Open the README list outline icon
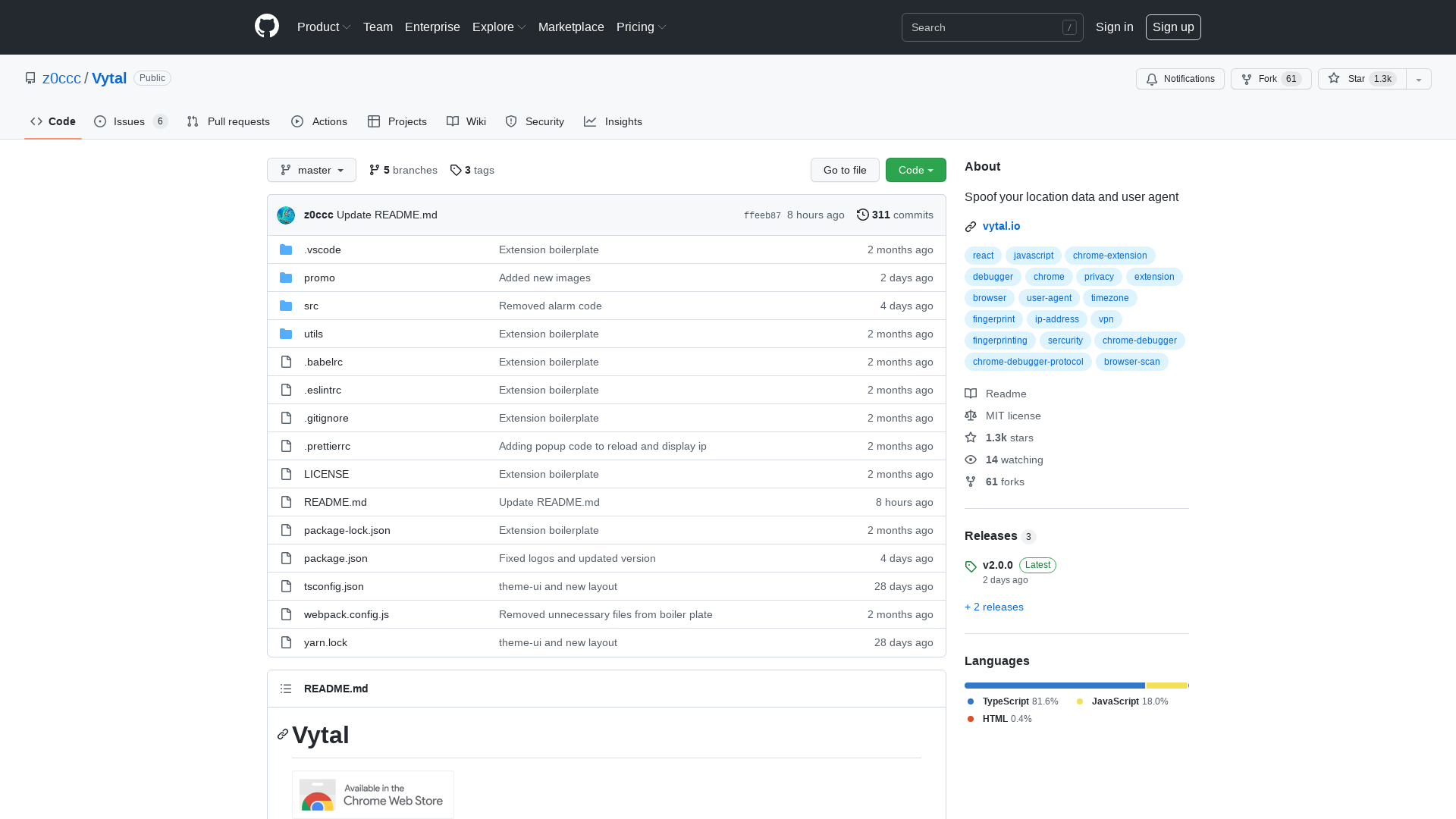Screen dimensions: 1456x819 click(286, 689)
